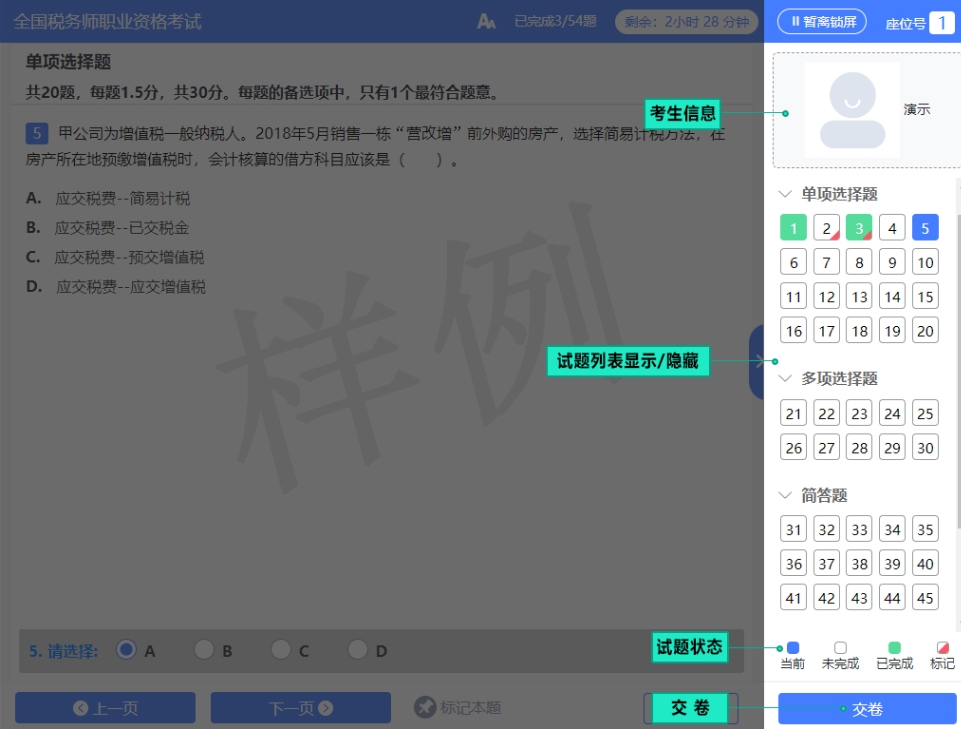Collapse the 多项选择题 section
This screenshot has width=961, height=729.
point(785,378)
